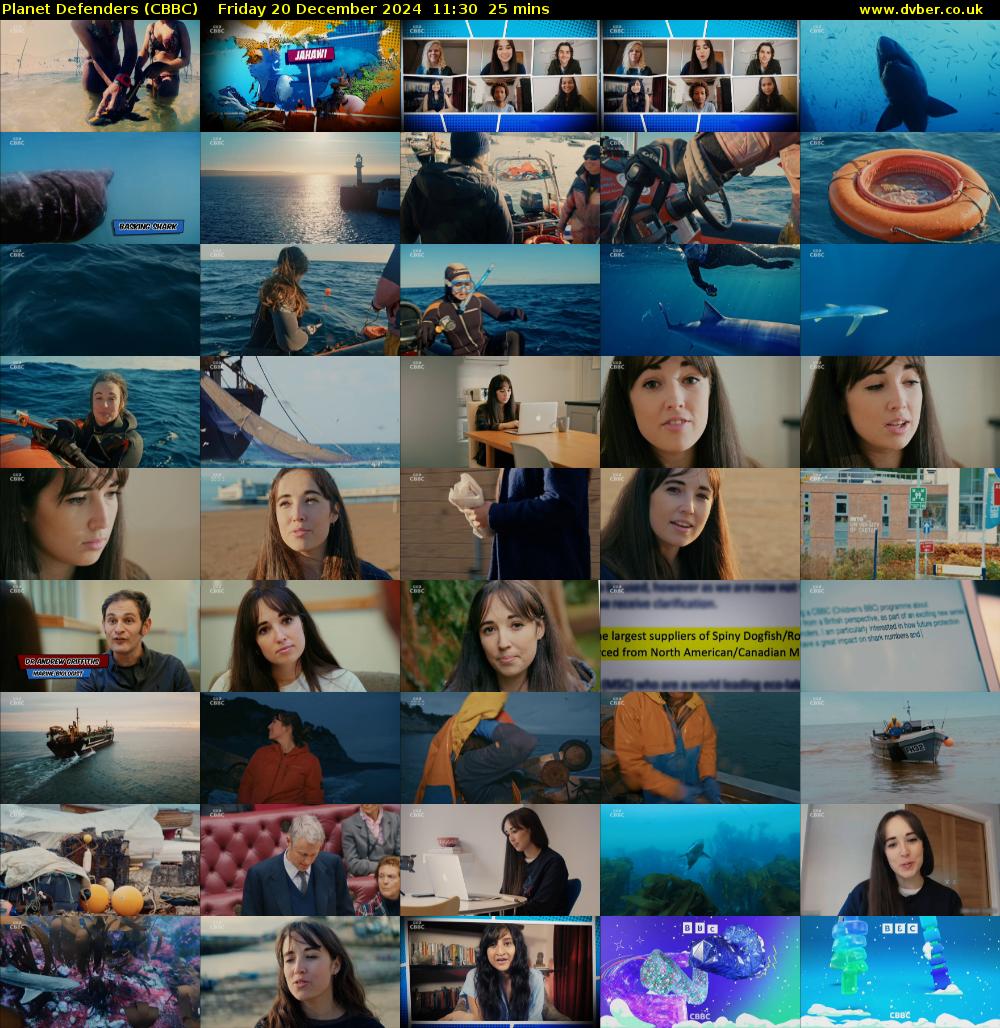1000x1028 pixels.
Task: Open the basking shark caption thumbnail
Action: (x=100, y=188)
